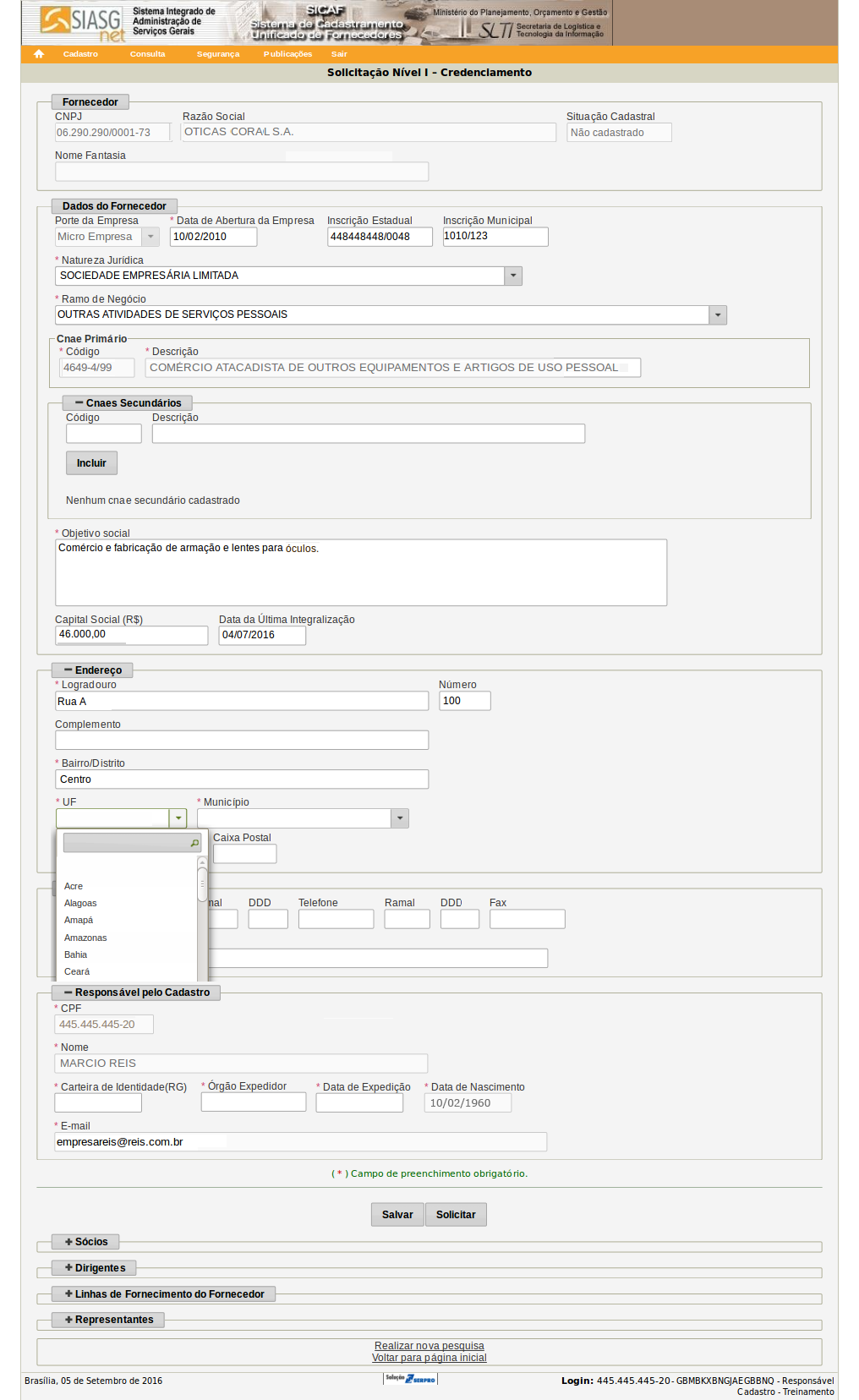Click the Inscrição Estadual field

[380, 237]
